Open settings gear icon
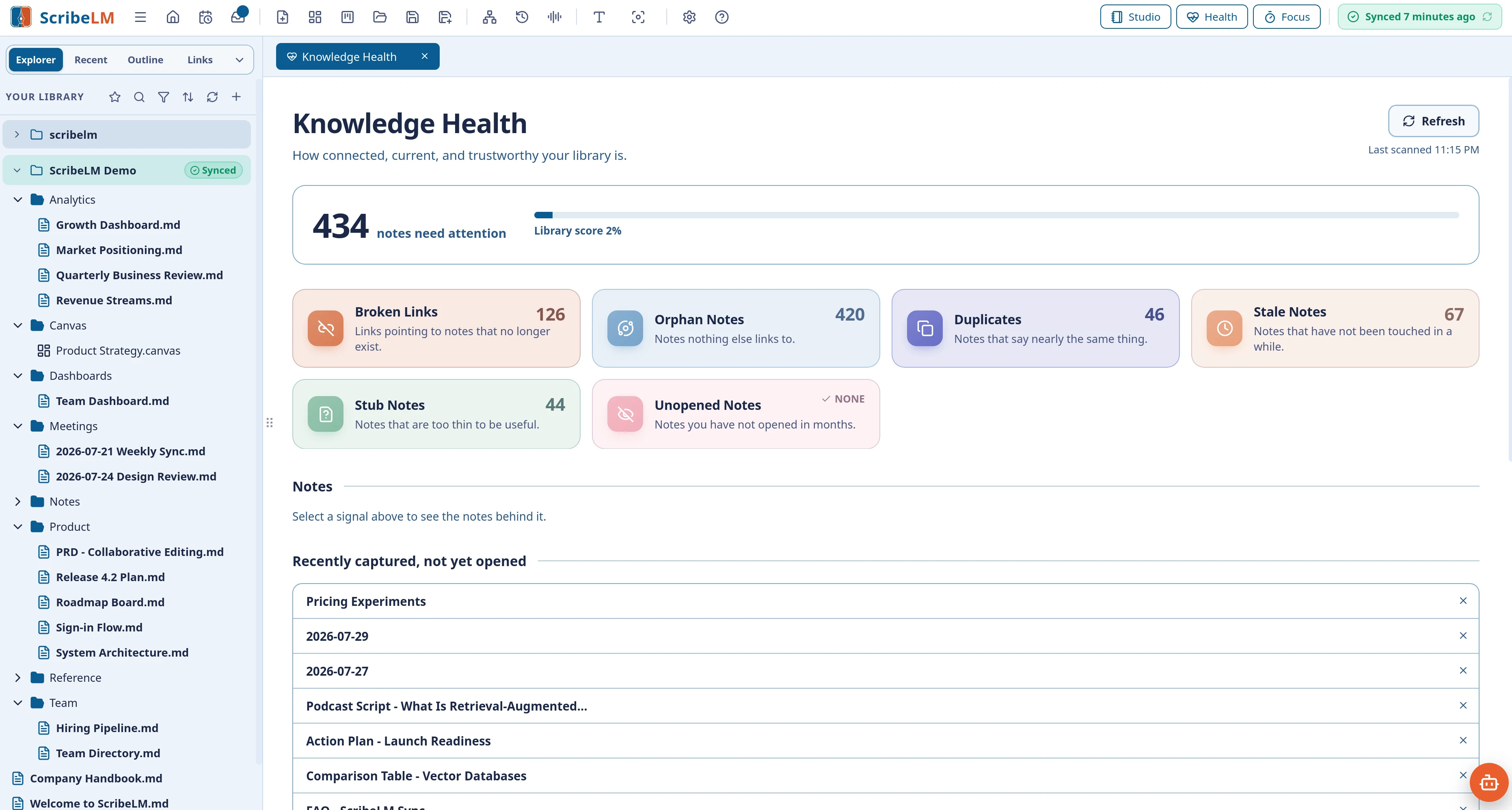Screen dimensions: 1512x810 coord(689,17)
